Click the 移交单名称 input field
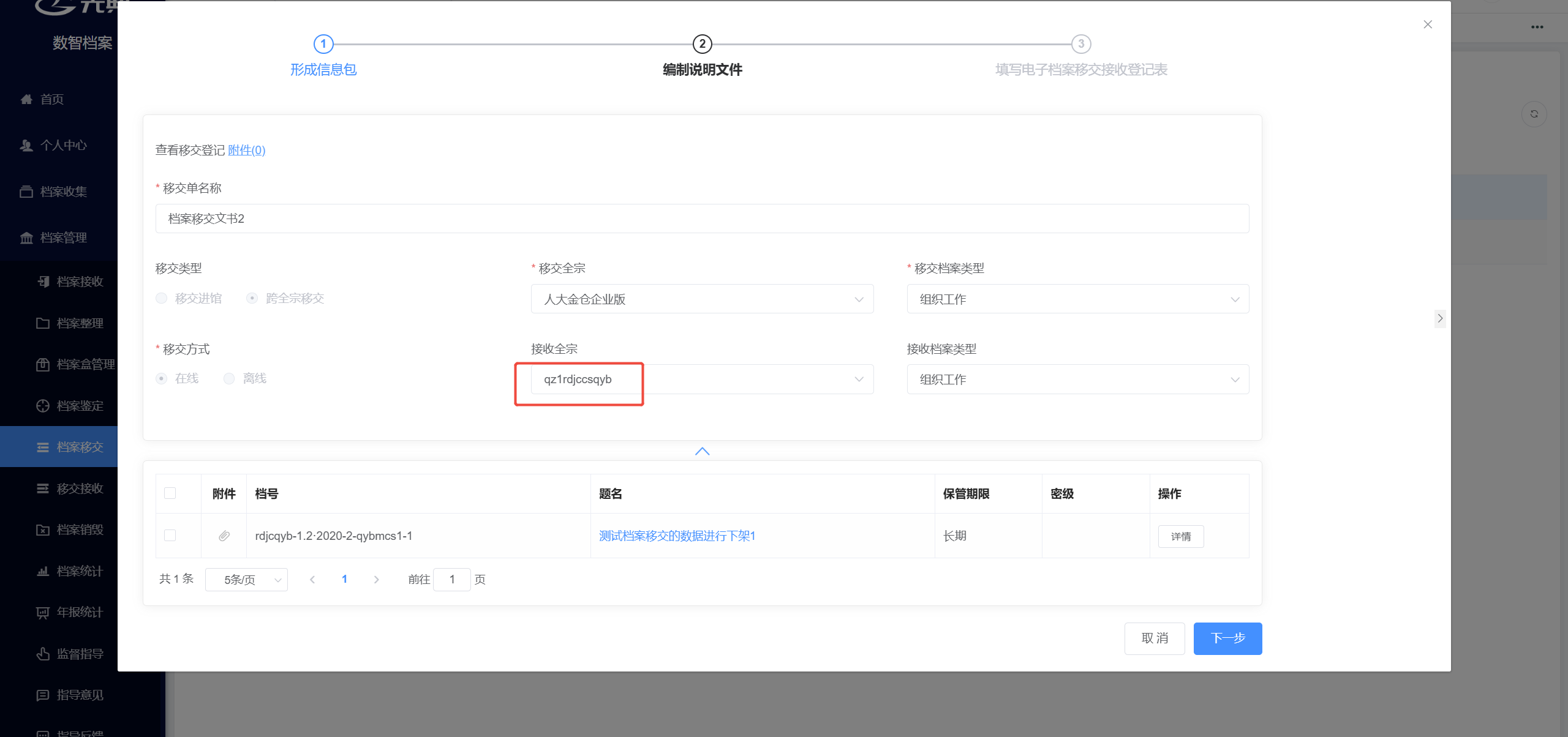This screenshot has height=737, width=1568. [x=702, y=219]
